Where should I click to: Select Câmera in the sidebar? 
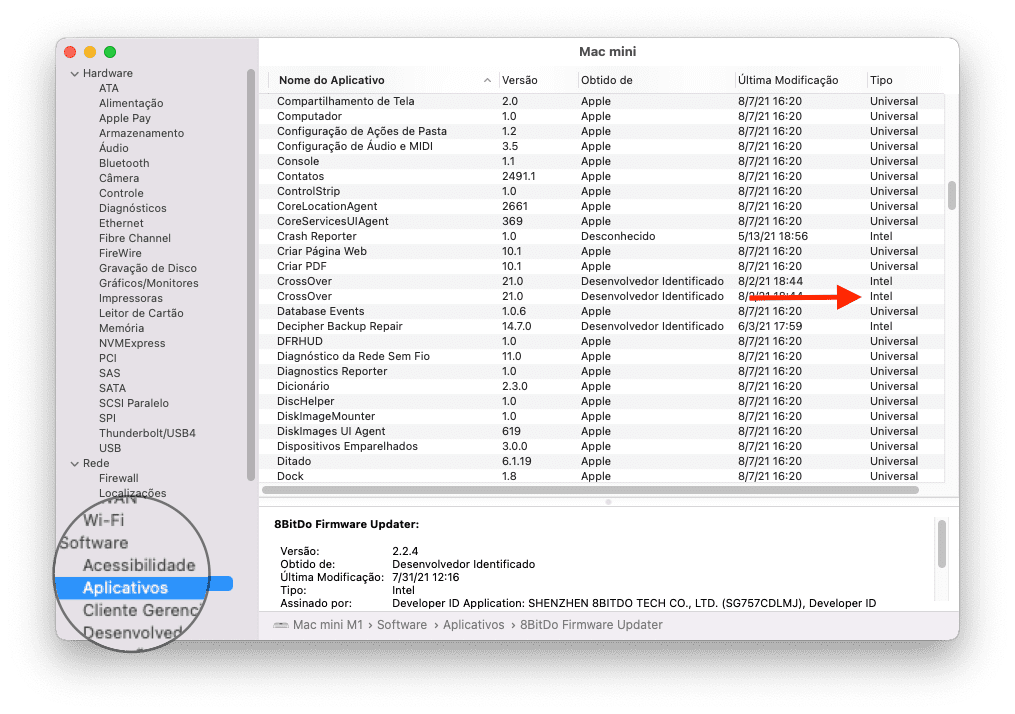coord(118,178)
